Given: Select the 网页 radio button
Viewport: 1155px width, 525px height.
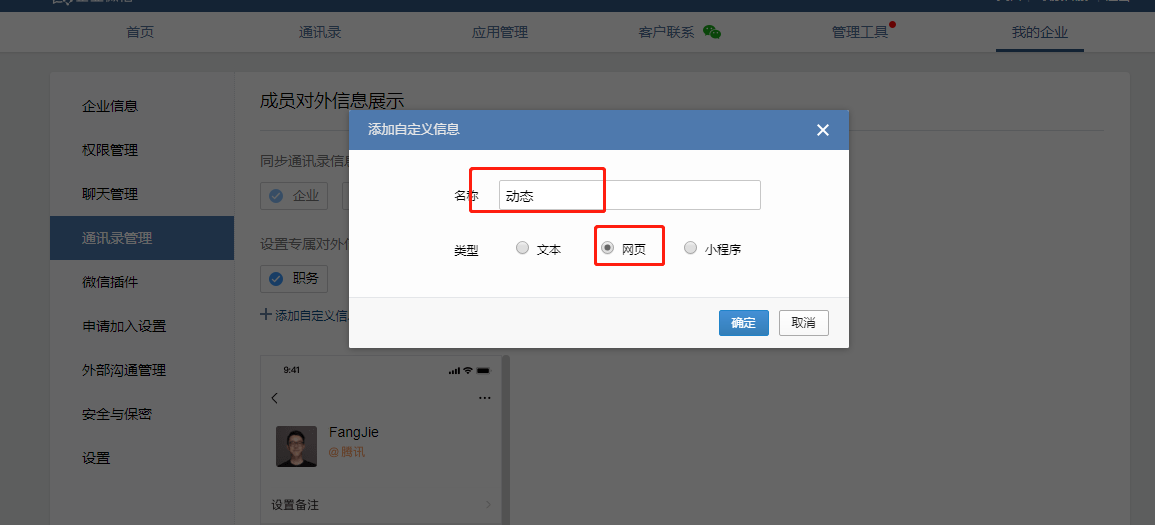Looking at the screenshot, I should [607, 248].
